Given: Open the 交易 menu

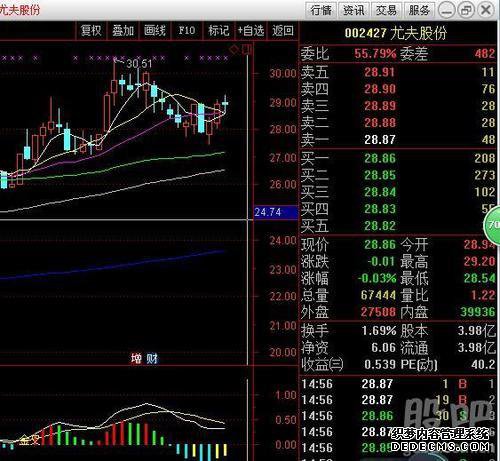Looking at the screenshot, I should click(x=386, y=10).
